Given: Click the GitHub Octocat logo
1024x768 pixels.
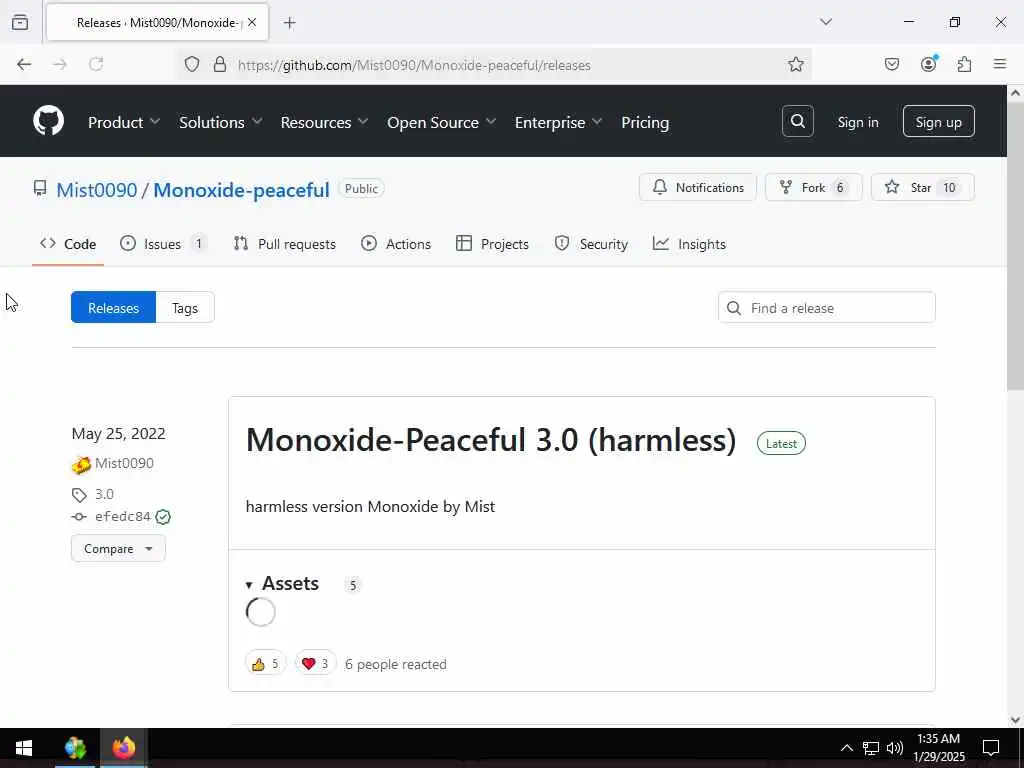Looking at the screenshot, I should 48,121.
